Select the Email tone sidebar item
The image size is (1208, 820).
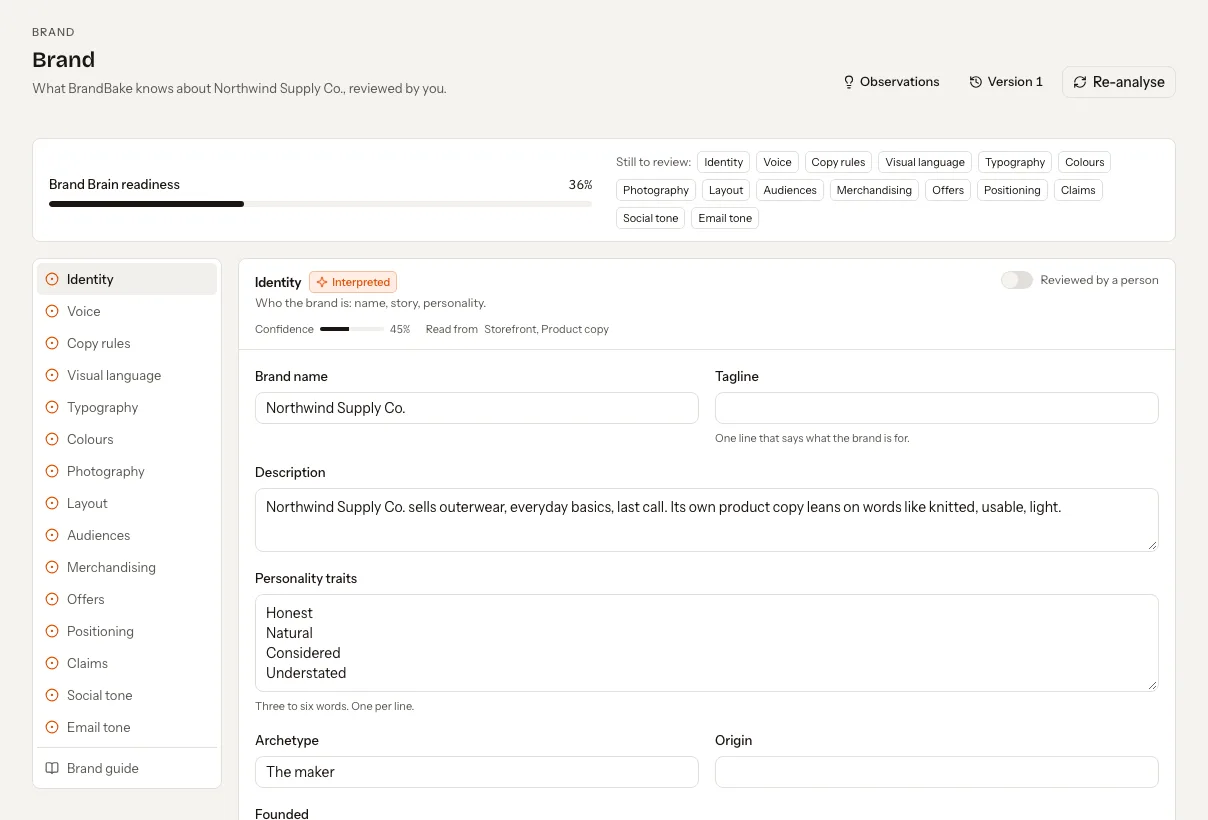click(127, 727)
